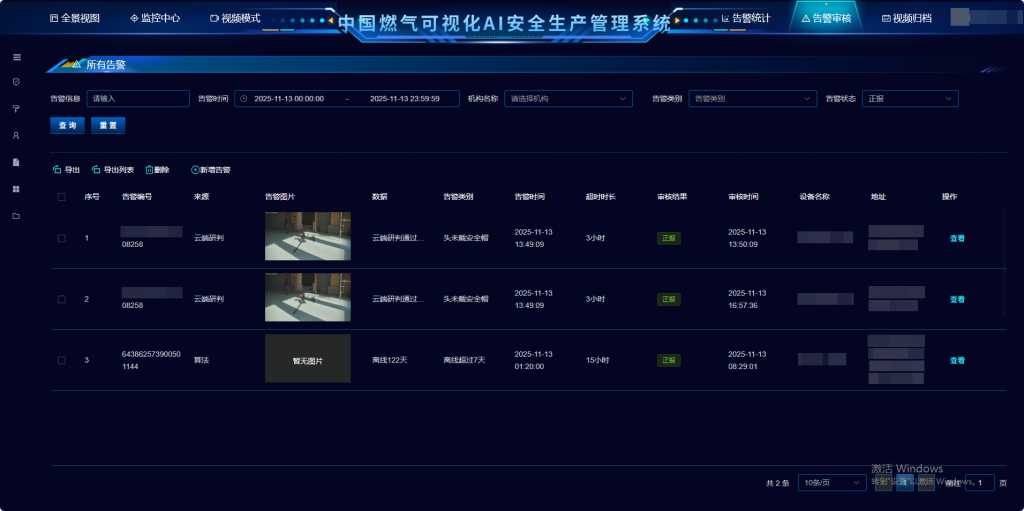Expand the 告警状态 dropdown showing 正报
The image size is (1024, 511).
(910, 99)
